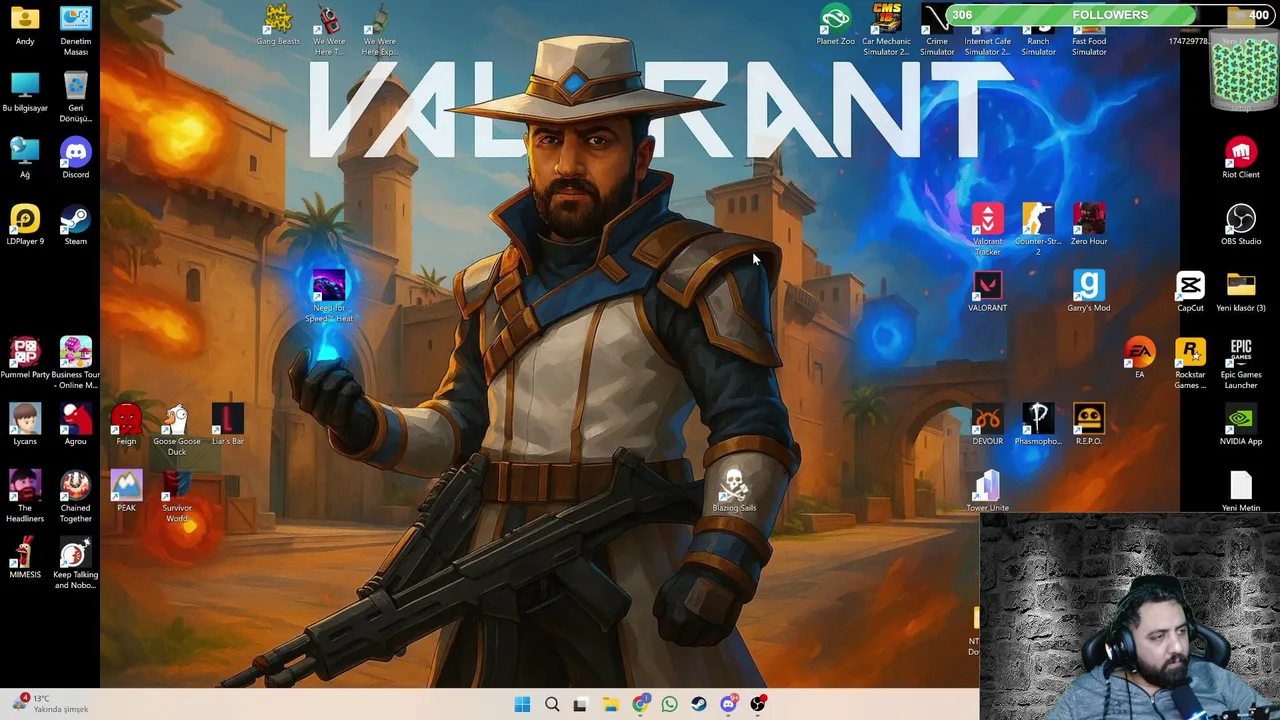Select Bu bilgisayar desktop icon
1280x720 pixels.
tap(25, 93)
